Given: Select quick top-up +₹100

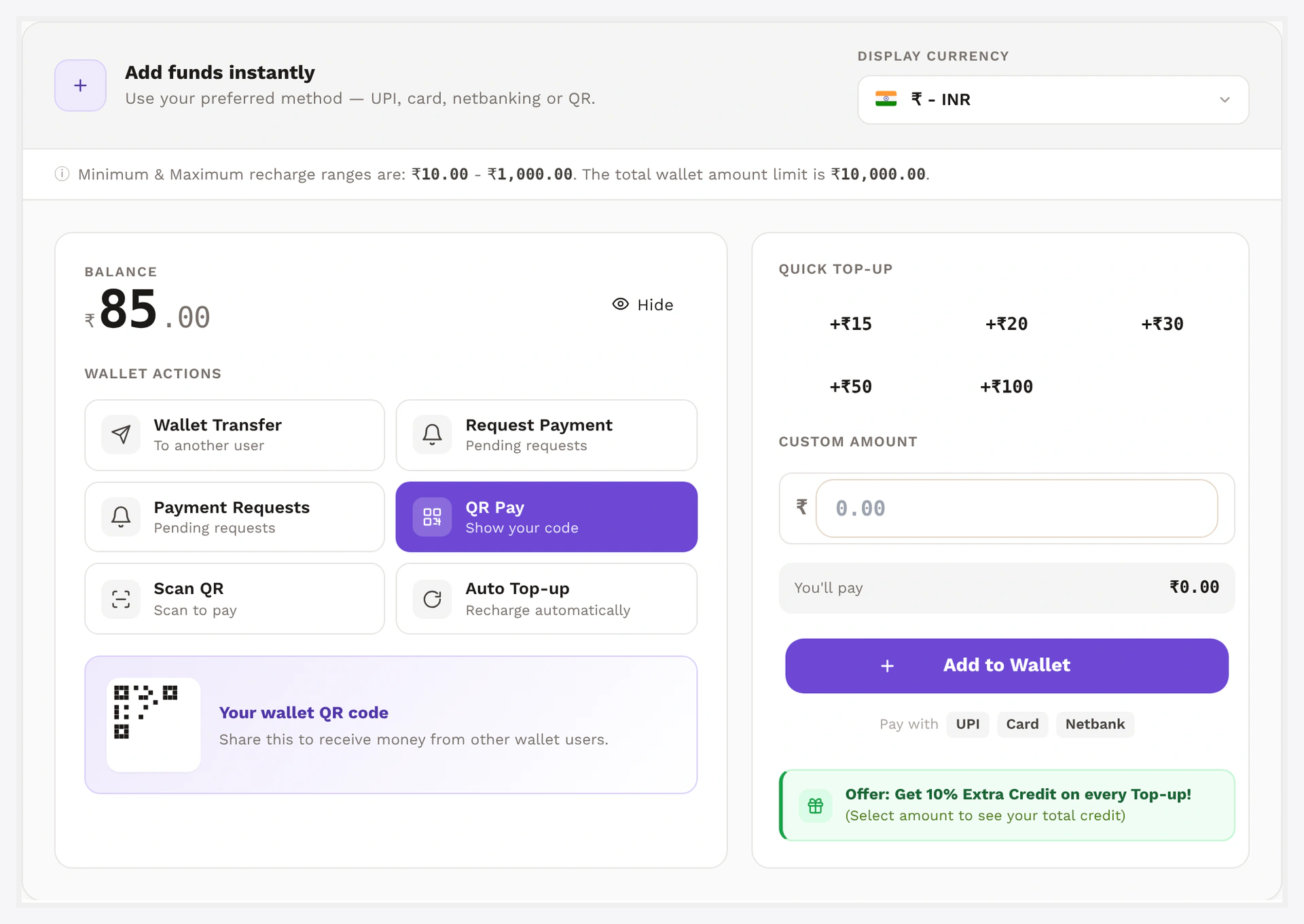Looking at the screenshot, I should click(x=1006, y=387).
